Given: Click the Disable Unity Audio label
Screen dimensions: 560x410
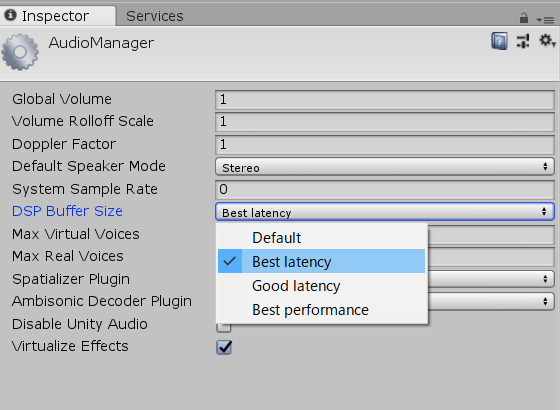Looking at the screenshot, I should pos(80,324).
